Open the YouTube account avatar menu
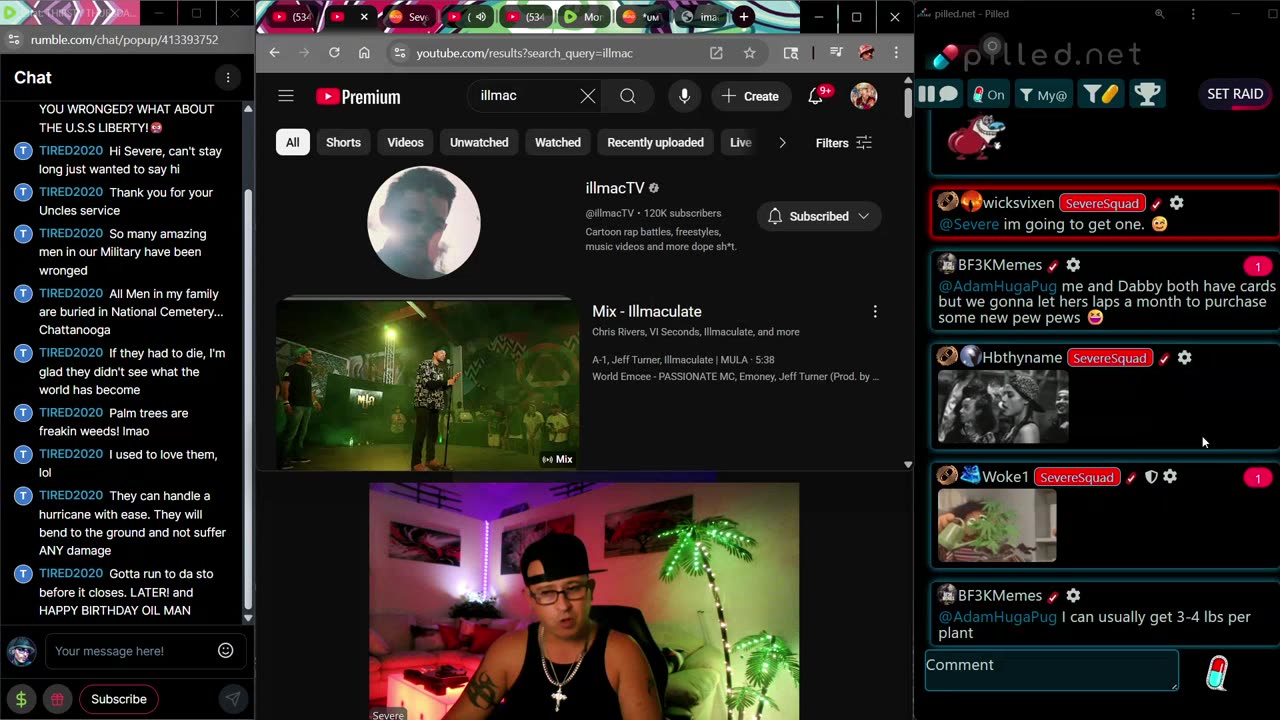Screen dimensions: 1280x720 864,96
